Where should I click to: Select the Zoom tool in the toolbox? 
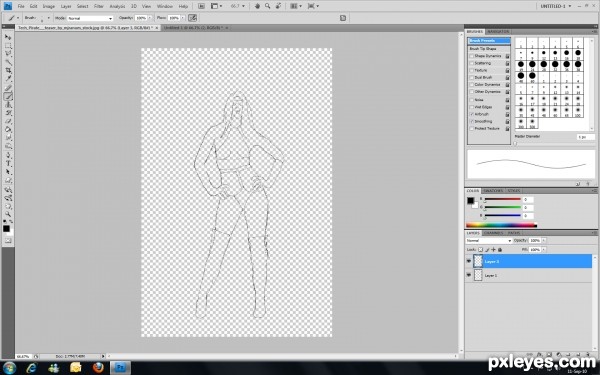pyautogui.click(x=8, y=214)
